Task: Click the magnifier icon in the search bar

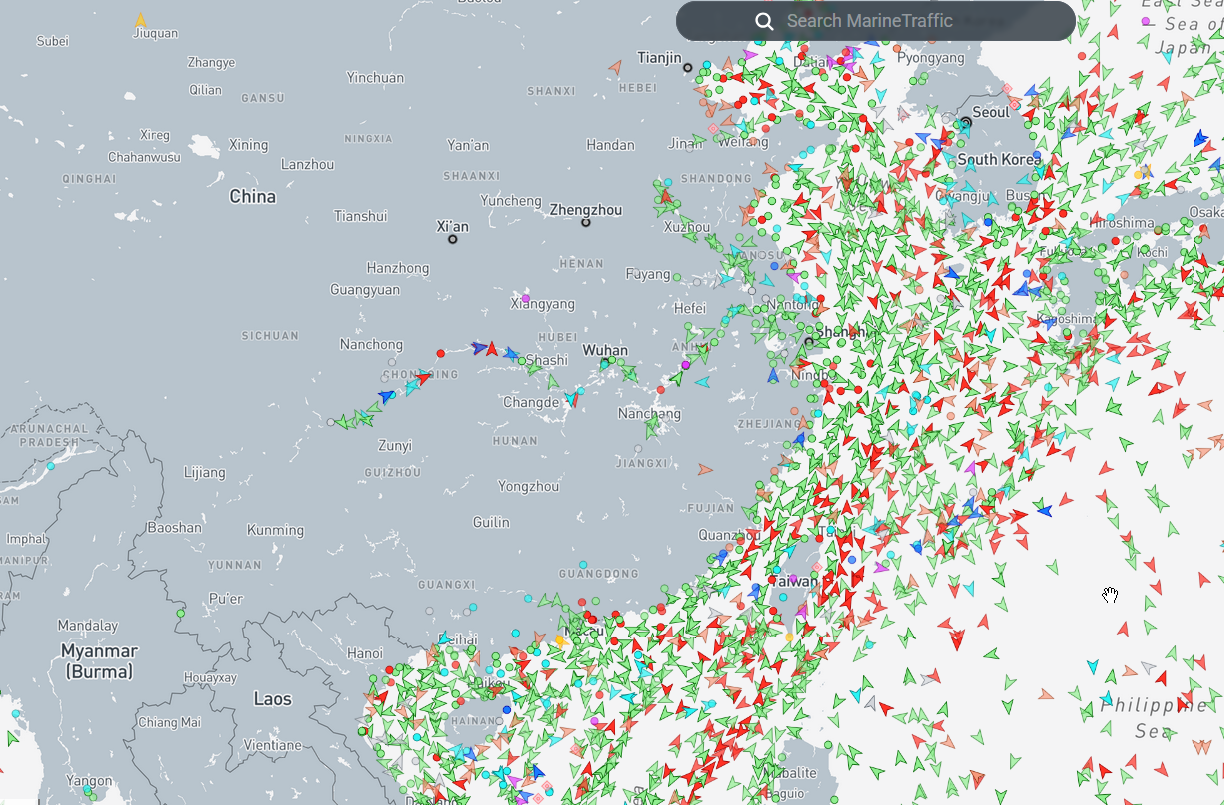Action: point(764,21)
